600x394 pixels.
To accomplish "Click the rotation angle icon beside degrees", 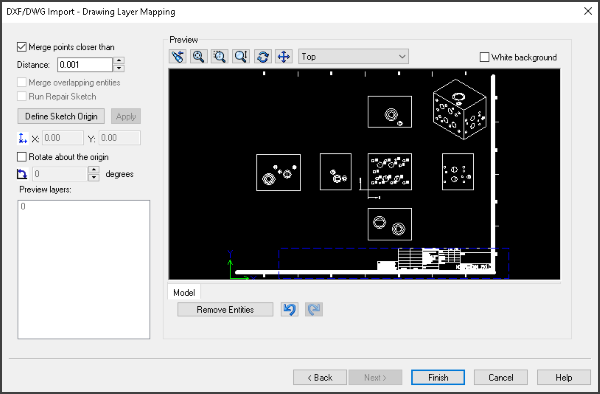I will pyautogui.click(x=22, y=174).
